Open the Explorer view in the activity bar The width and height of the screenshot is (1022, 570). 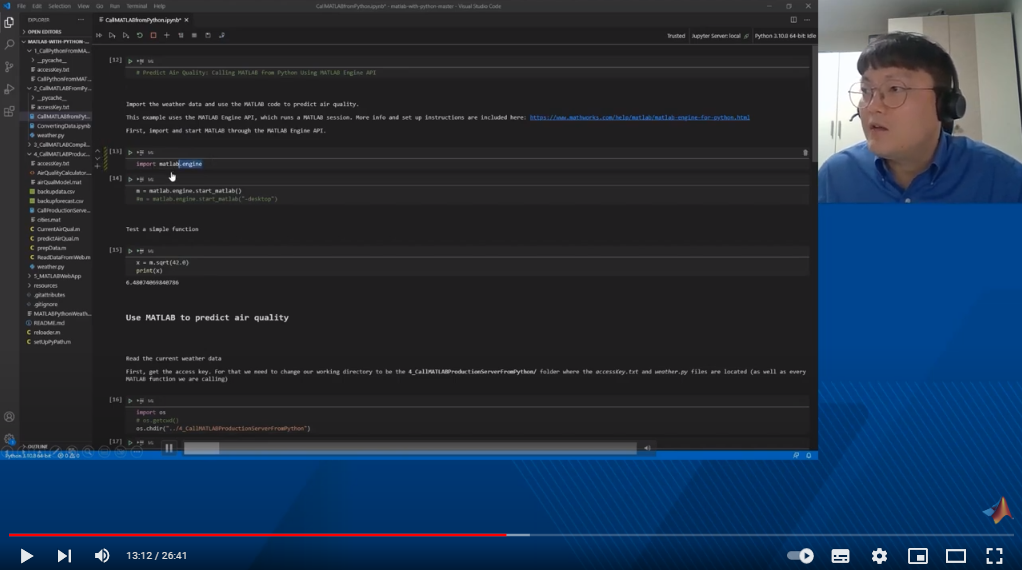coord(9,22)
